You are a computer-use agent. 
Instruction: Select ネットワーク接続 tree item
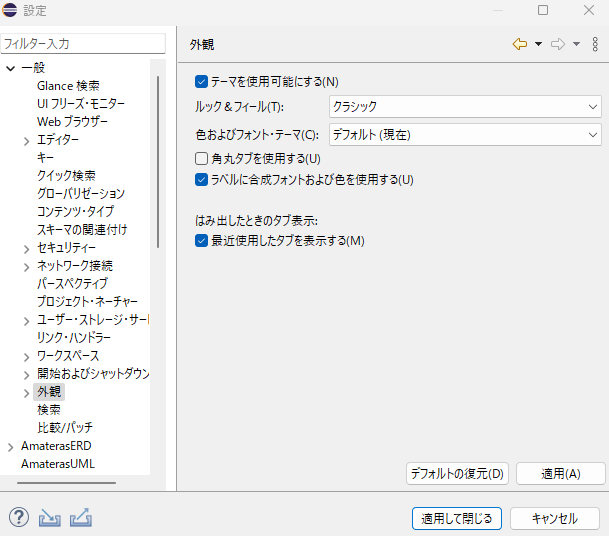tap(75, 265)
